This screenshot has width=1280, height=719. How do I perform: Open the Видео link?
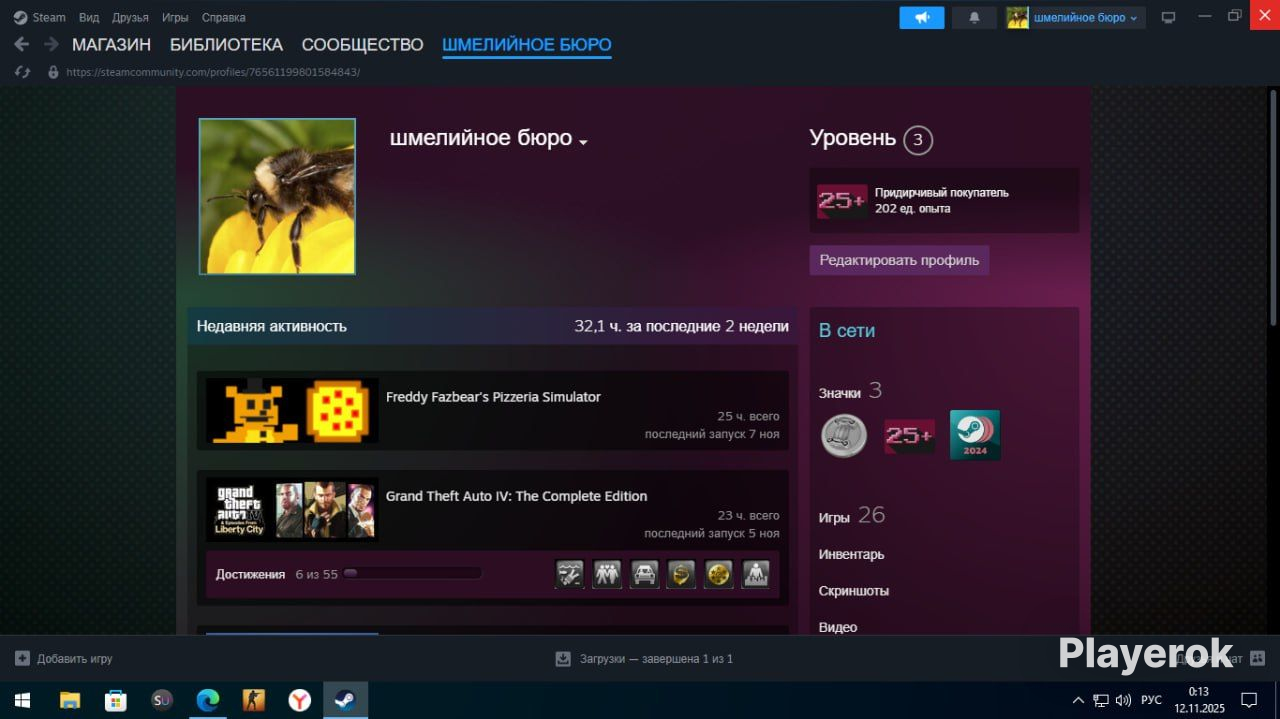click(x=838, y=627)
